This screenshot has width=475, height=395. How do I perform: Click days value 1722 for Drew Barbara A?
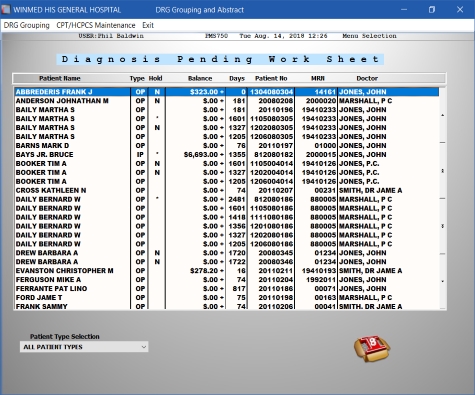tap(237, 262)
